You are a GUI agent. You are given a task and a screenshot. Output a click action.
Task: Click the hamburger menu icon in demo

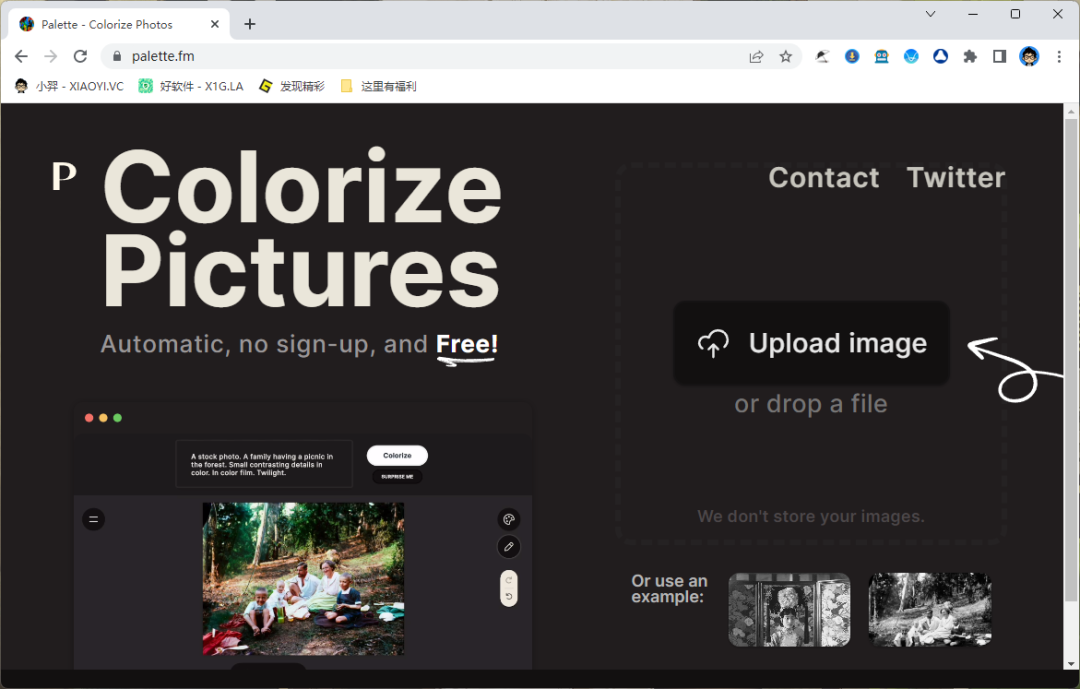94,519
